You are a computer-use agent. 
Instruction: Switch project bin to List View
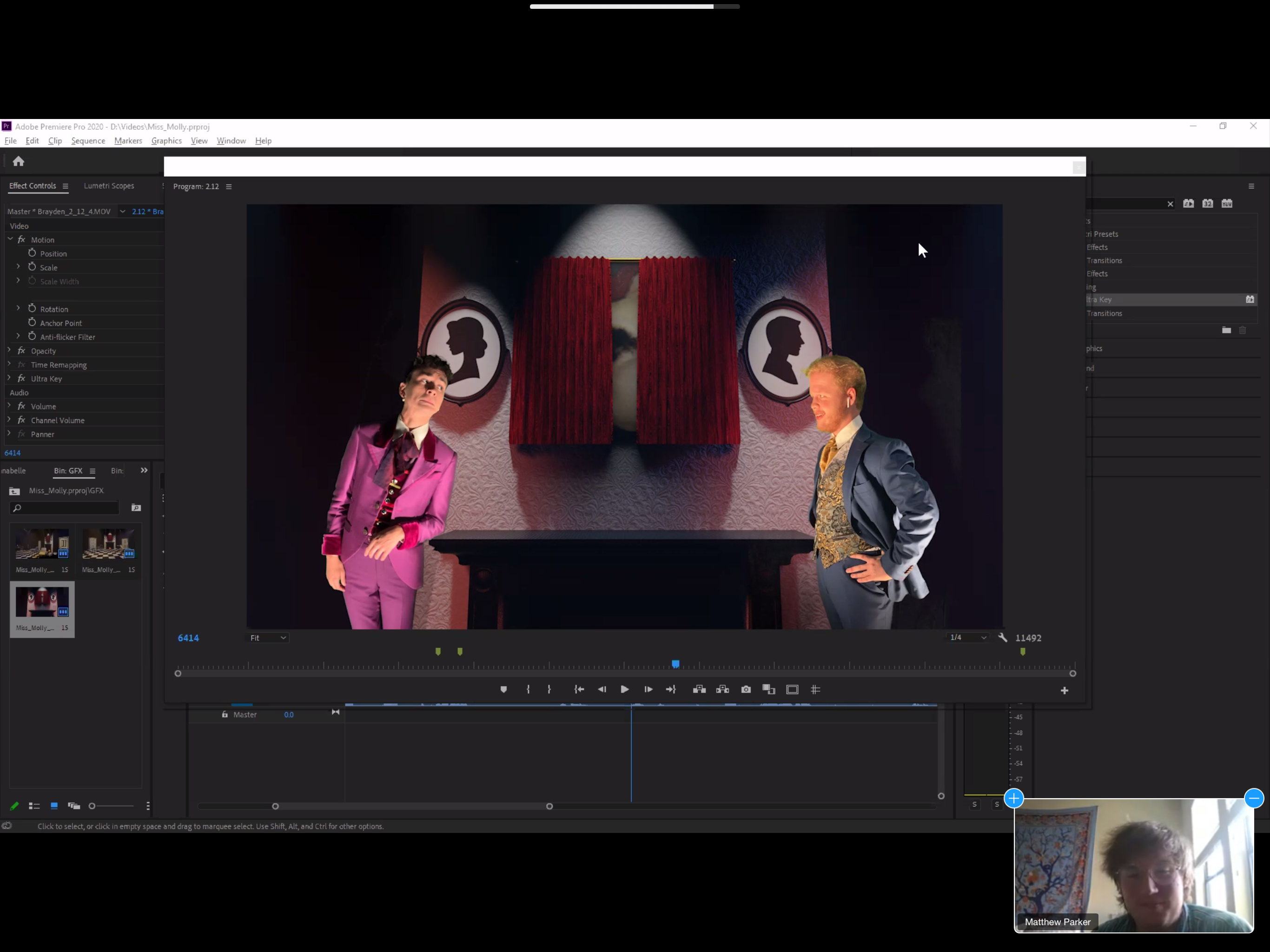click(34, 806)
